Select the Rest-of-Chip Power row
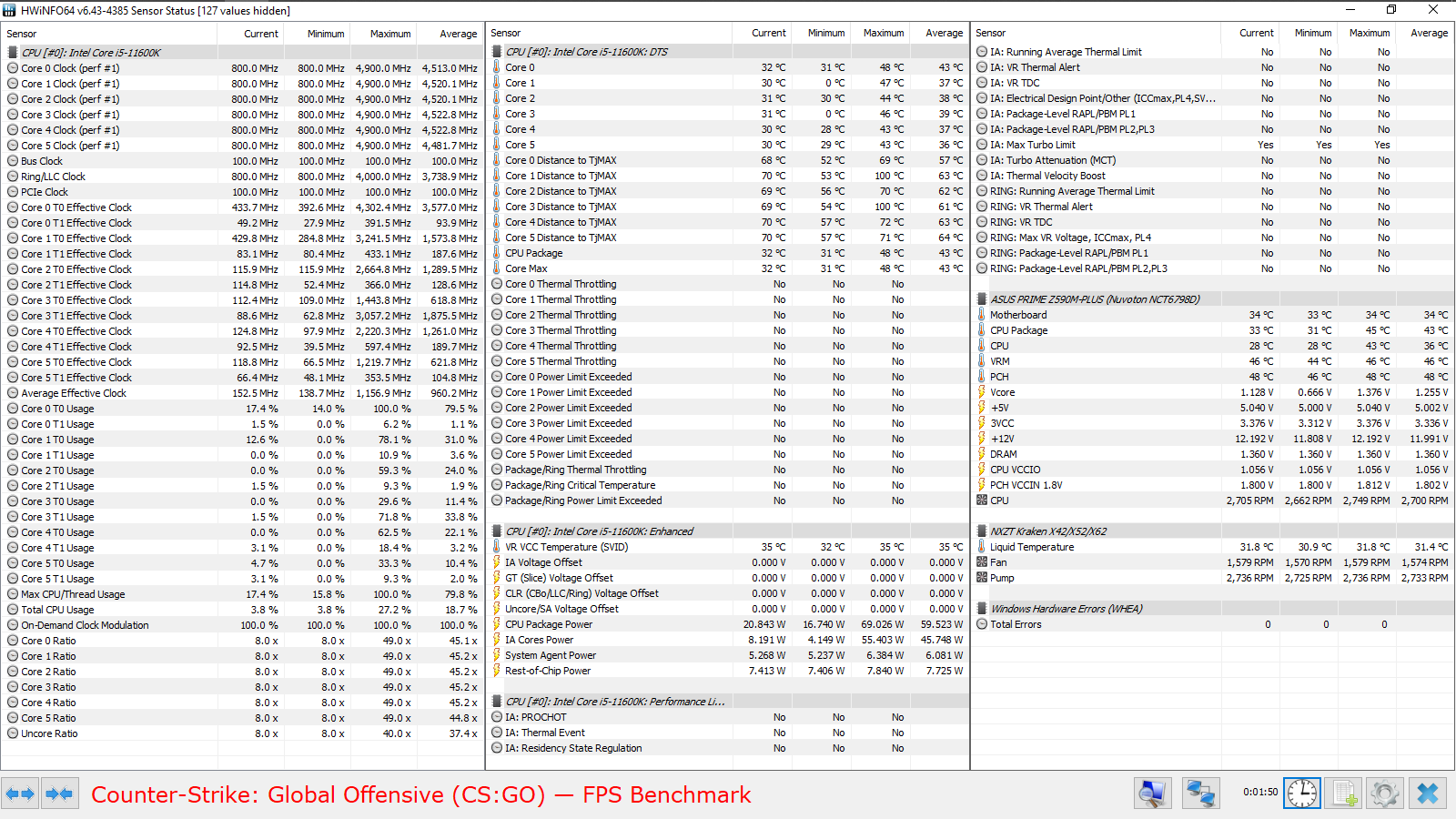Viewport: 1456px width, 819px height. (x=727, y=671)
